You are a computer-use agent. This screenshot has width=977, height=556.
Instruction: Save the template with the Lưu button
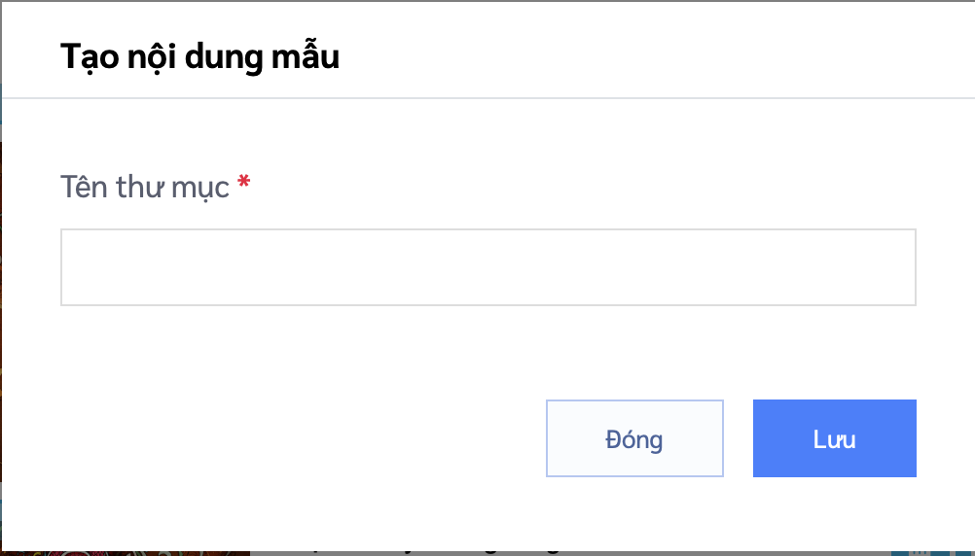834,438
